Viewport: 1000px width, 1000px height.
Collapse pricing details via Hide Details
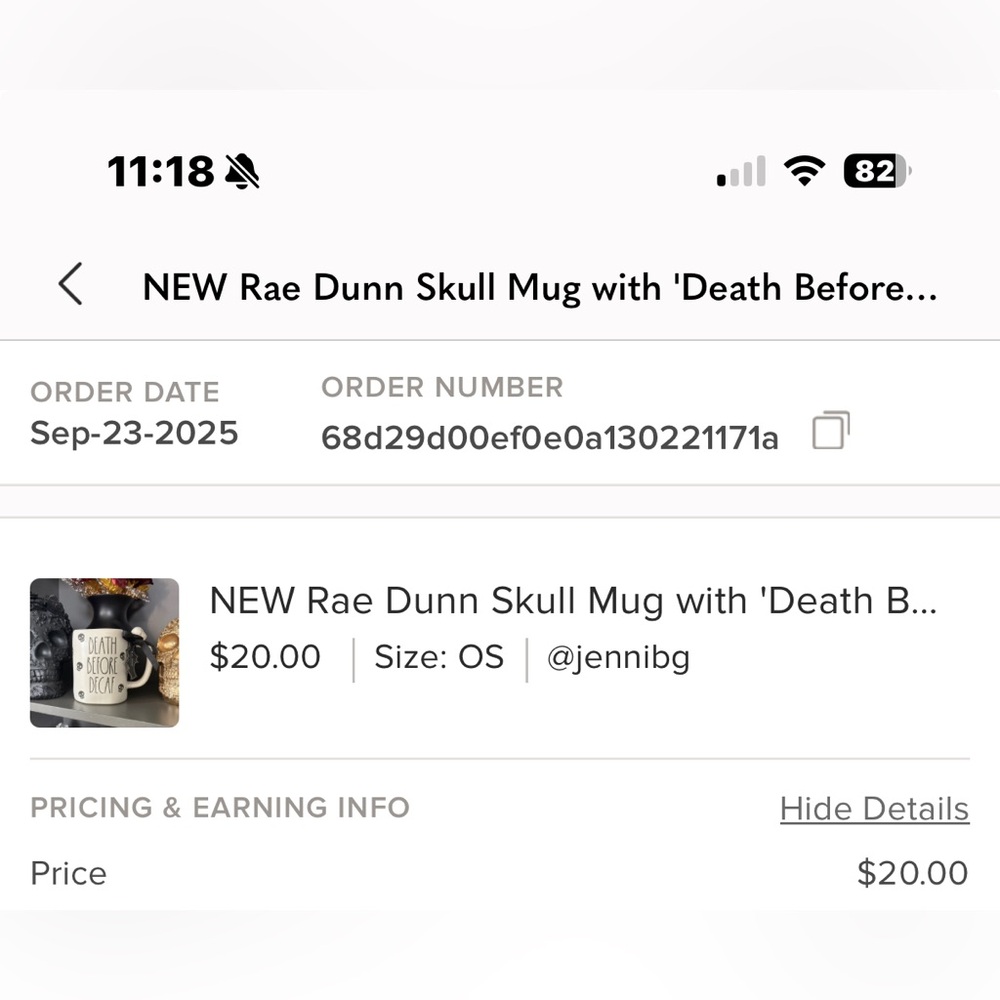[873, 808]
